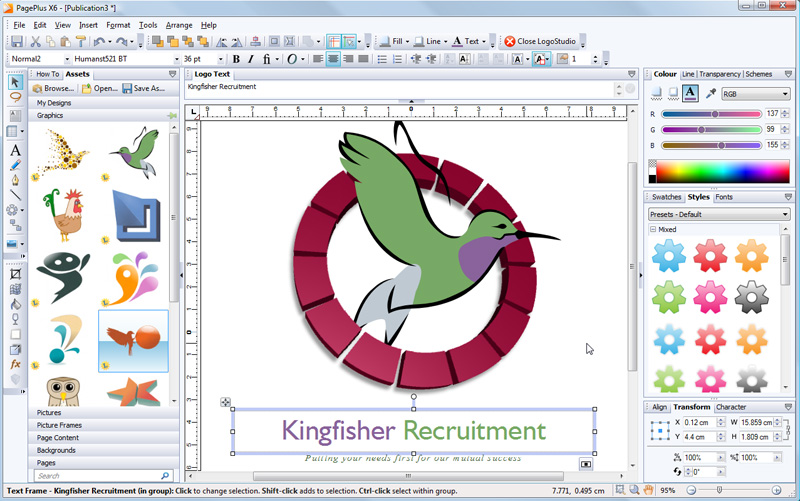Click the Bring to Front icon

tap(158, 41)
